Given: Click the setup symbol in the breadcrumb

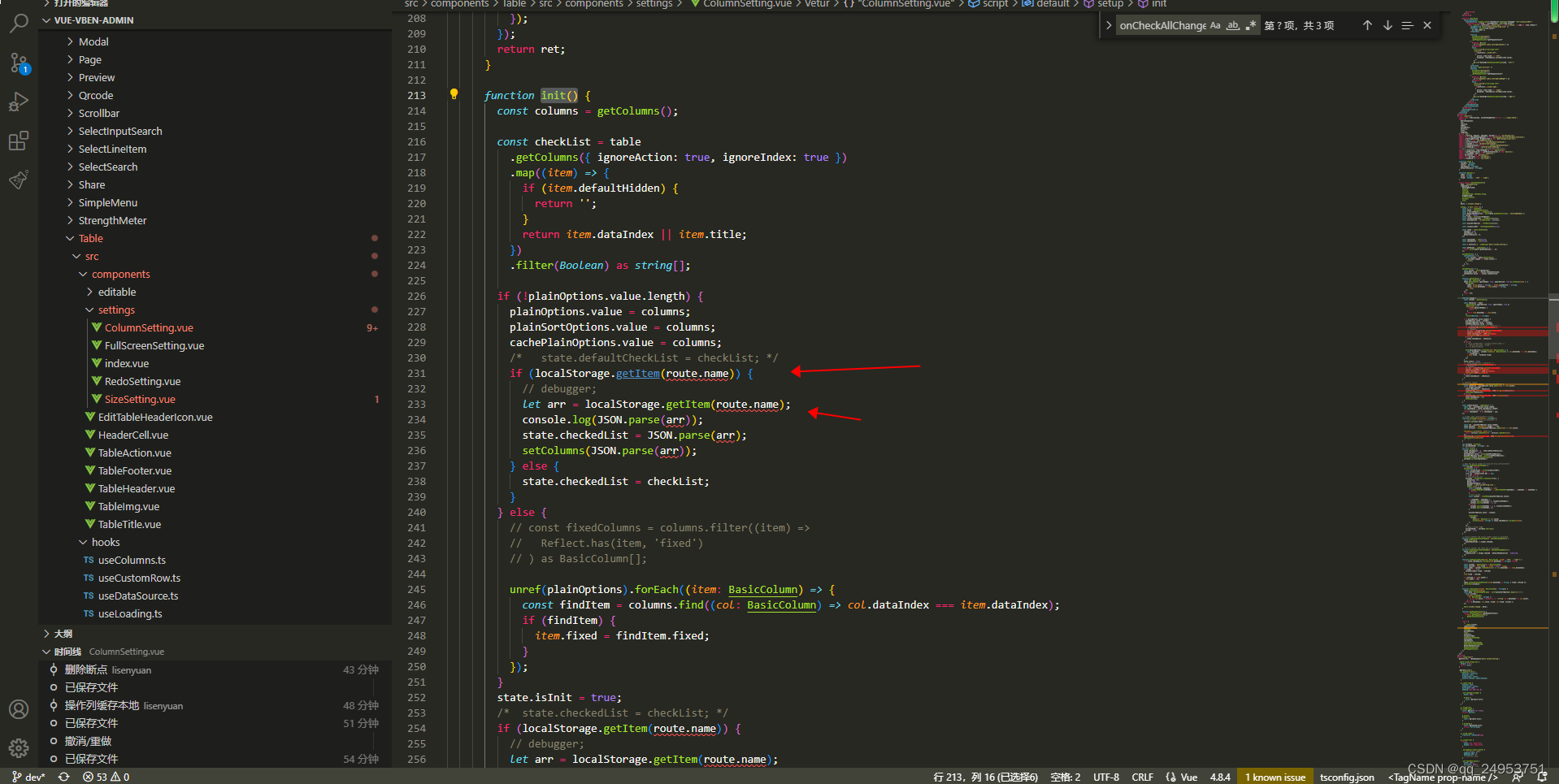Looking at the screenshot, I should (1110, 4).
